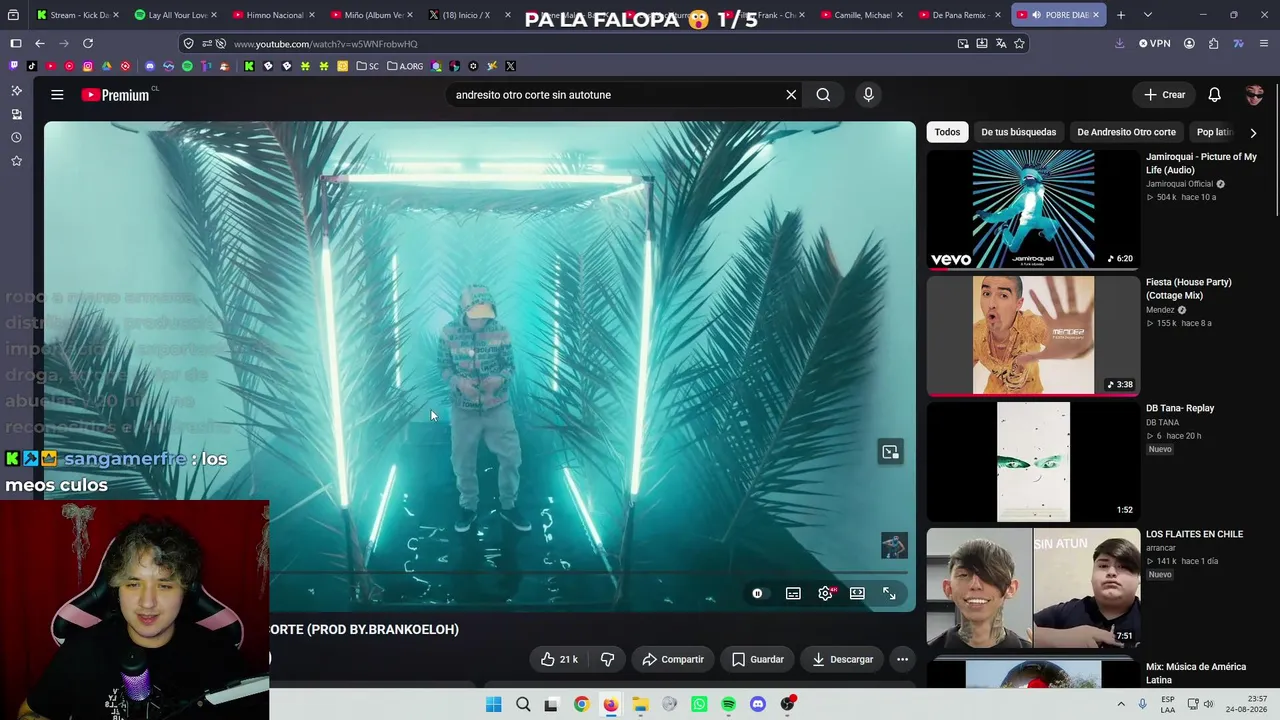The width and height of the screenshot is (1280, 720).
Task: Open the YouTube guide hamburger menu
Action: coord(57,95)
